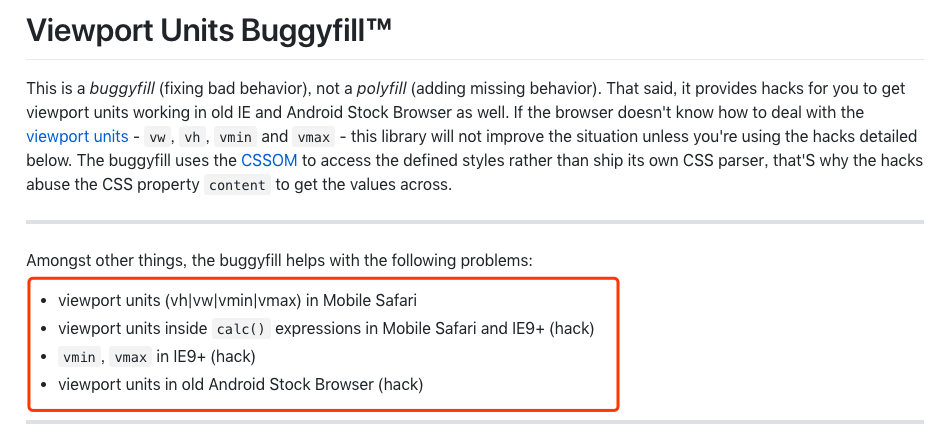
Task: Click the content inline code
Action: click(x=237, y=185)
